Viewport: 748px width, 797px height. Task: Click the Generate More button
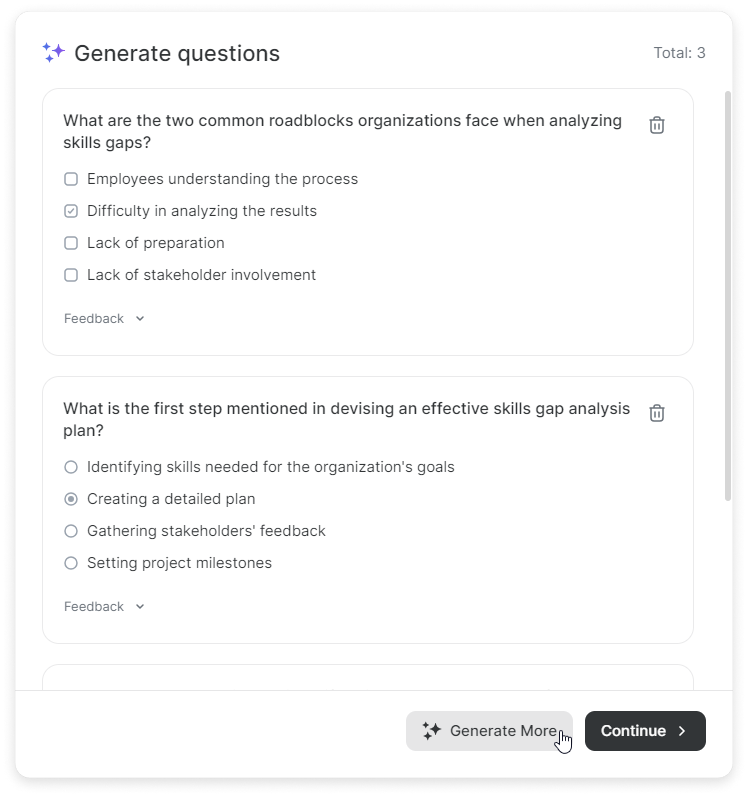click(489, 731)
